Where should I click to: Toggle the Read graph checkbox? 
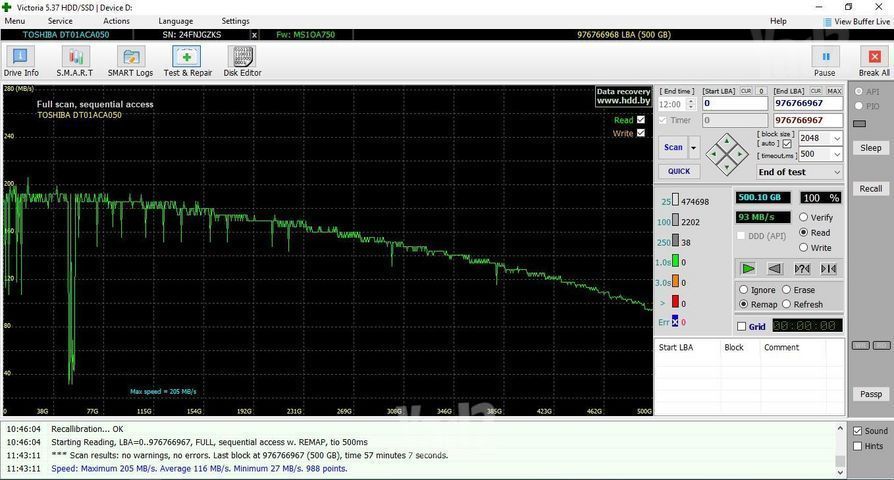[x=641, y=120]
